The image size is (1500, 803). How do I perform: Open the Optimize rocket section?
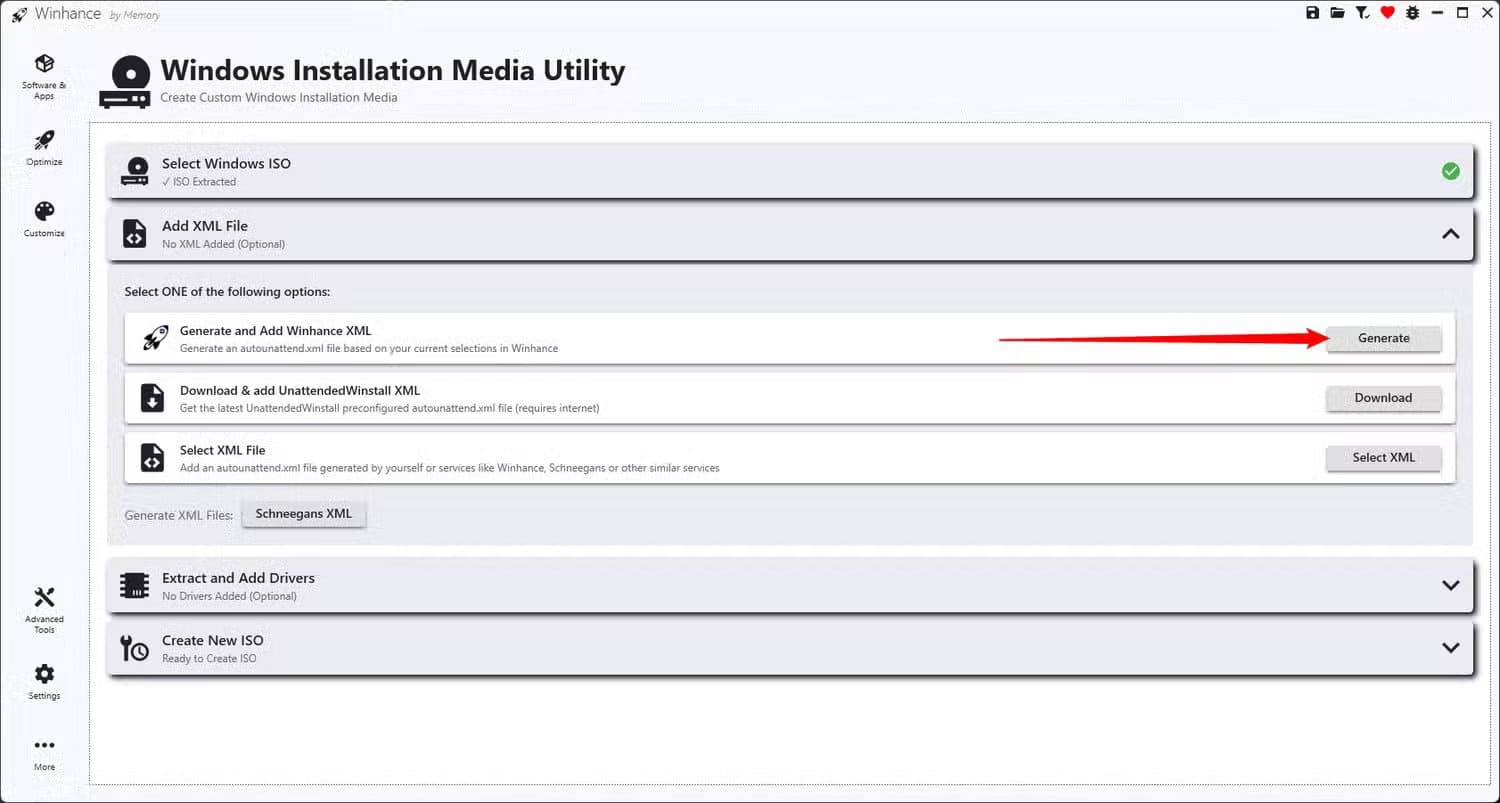point(44,148)
